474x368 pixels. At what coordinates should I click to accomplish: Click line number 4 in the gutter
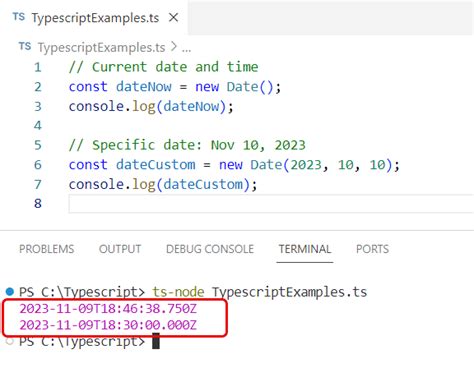[38, 126]
